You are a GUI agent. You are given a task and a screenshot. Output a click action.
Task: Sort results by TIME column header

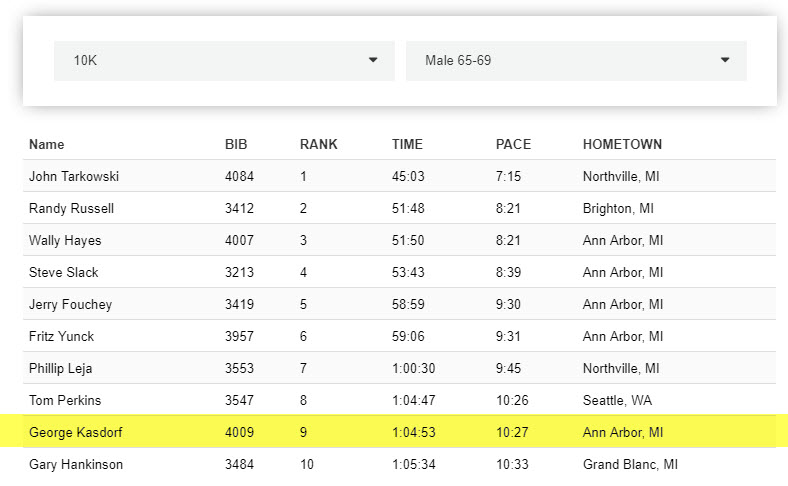[408, 145]
